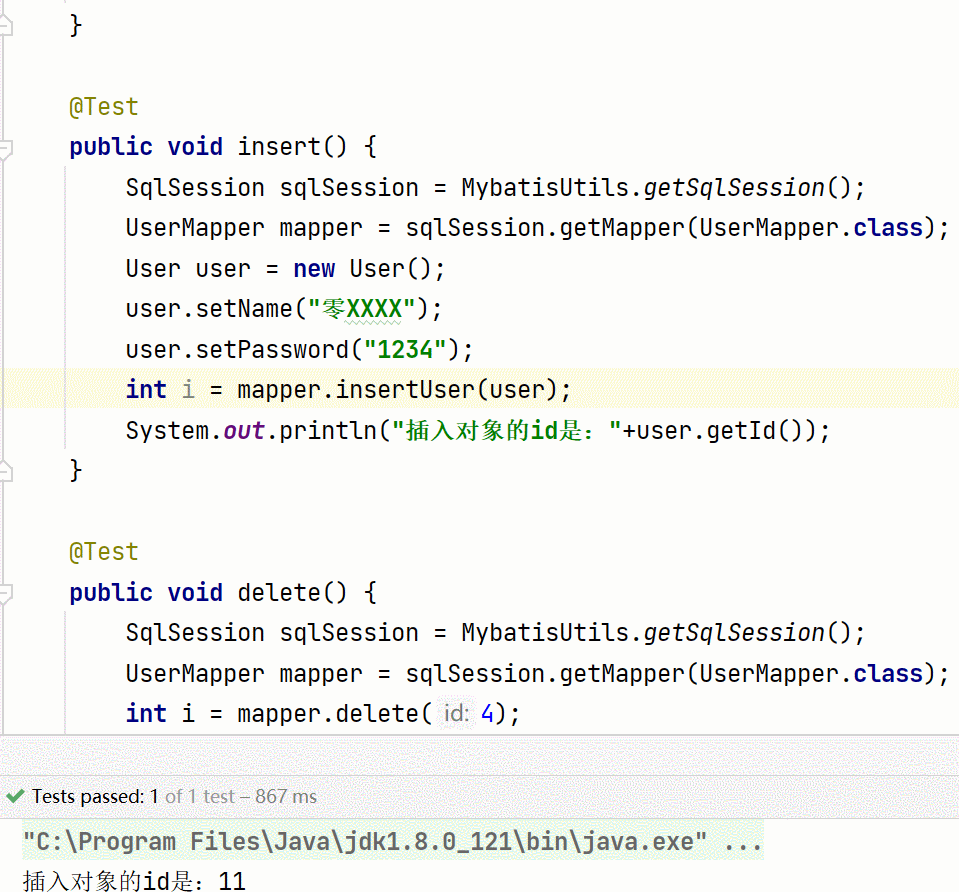Click the fold-end marker beside the topmost closing brace
The image size is (959, 892).
tap(5, 26)
